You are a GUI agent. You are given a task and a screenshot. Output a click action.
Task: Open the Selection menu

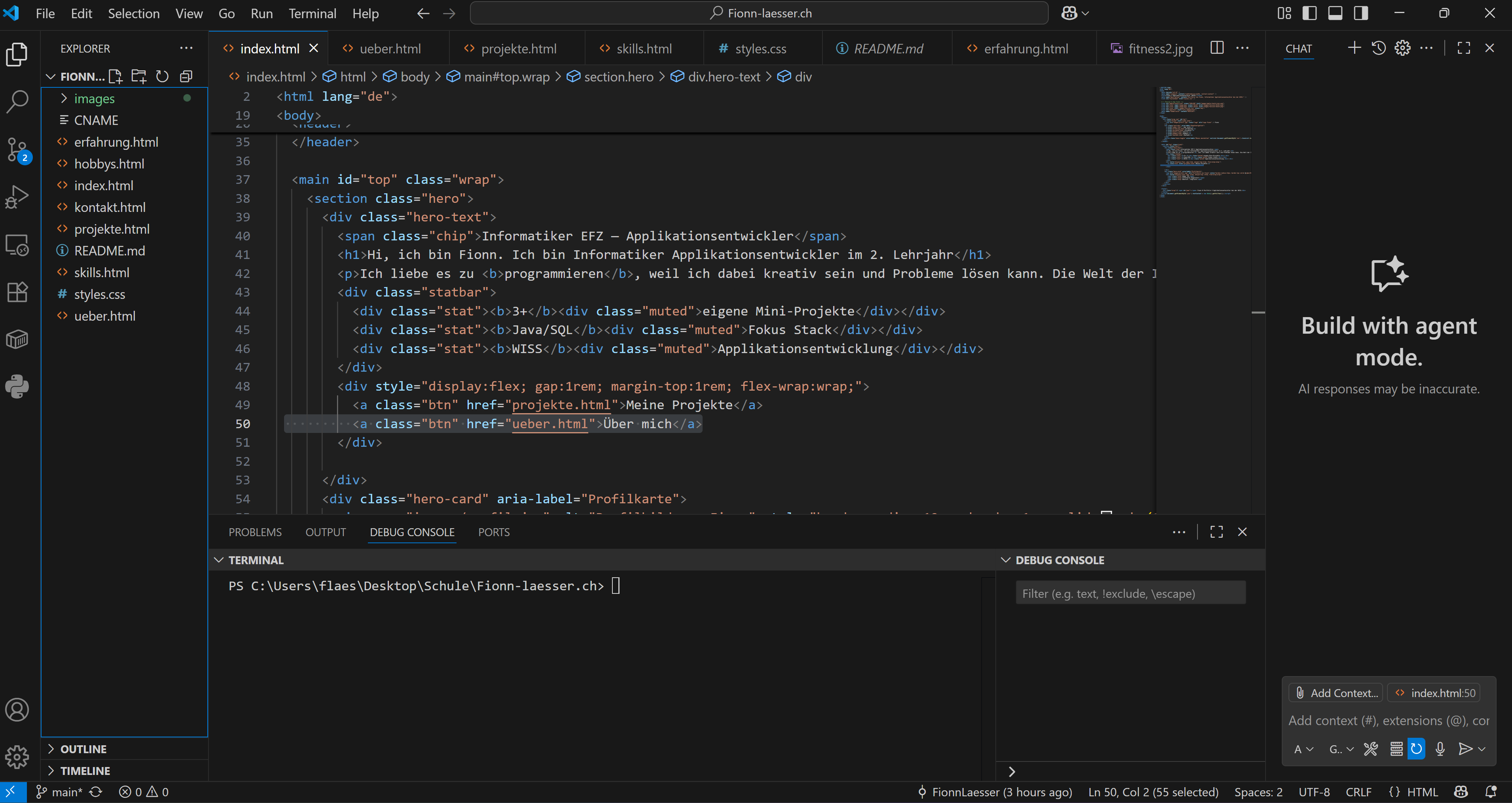[133, 13]
